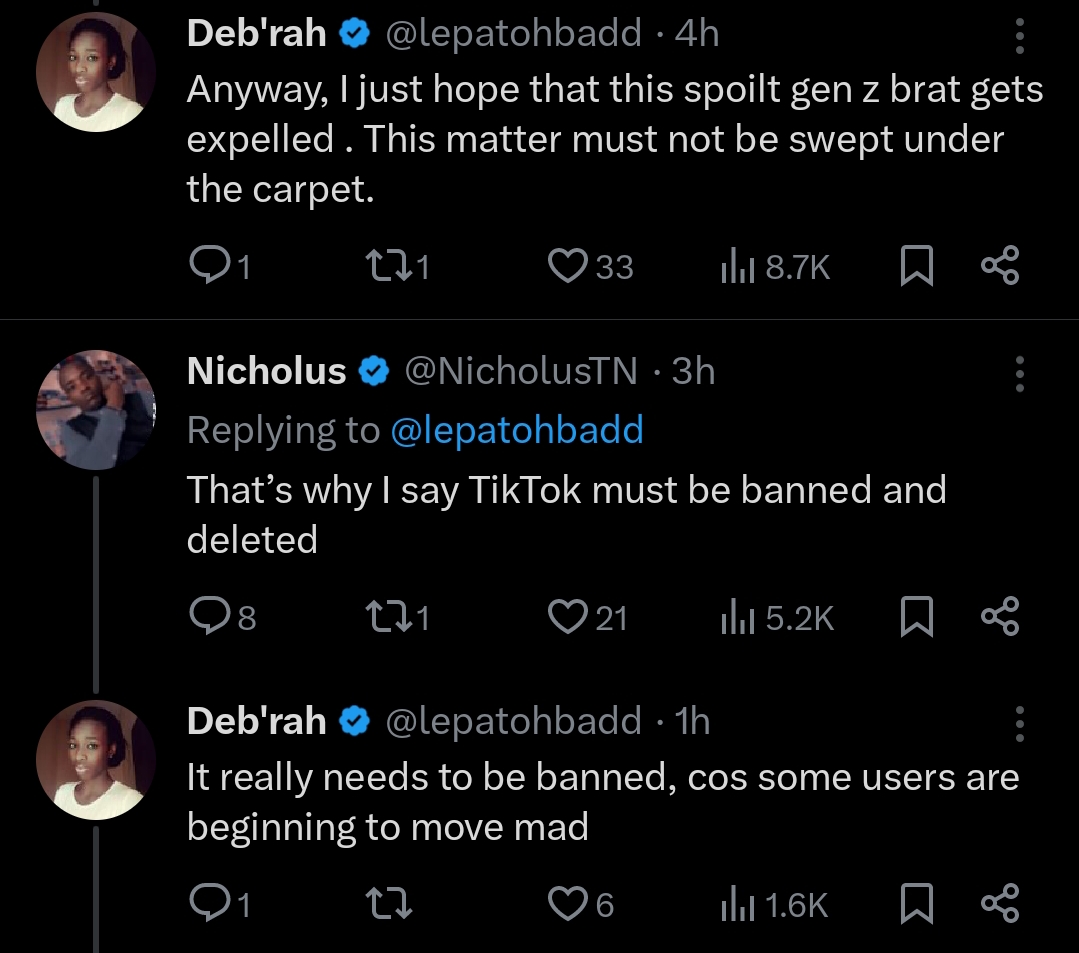Open Nicholus's profile picture
Screen dimensions: 1079x953
click(96, 410)
